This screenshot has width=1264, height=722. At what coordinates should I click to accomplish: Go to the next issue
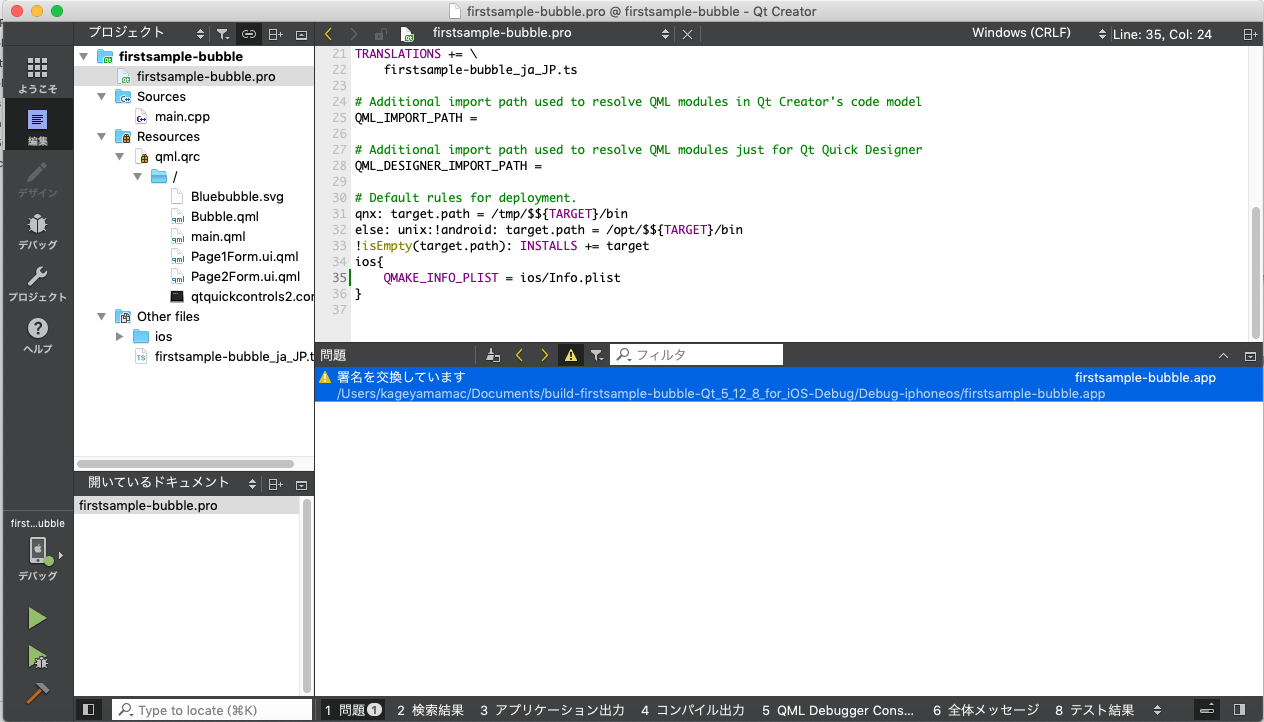[544, 355]
